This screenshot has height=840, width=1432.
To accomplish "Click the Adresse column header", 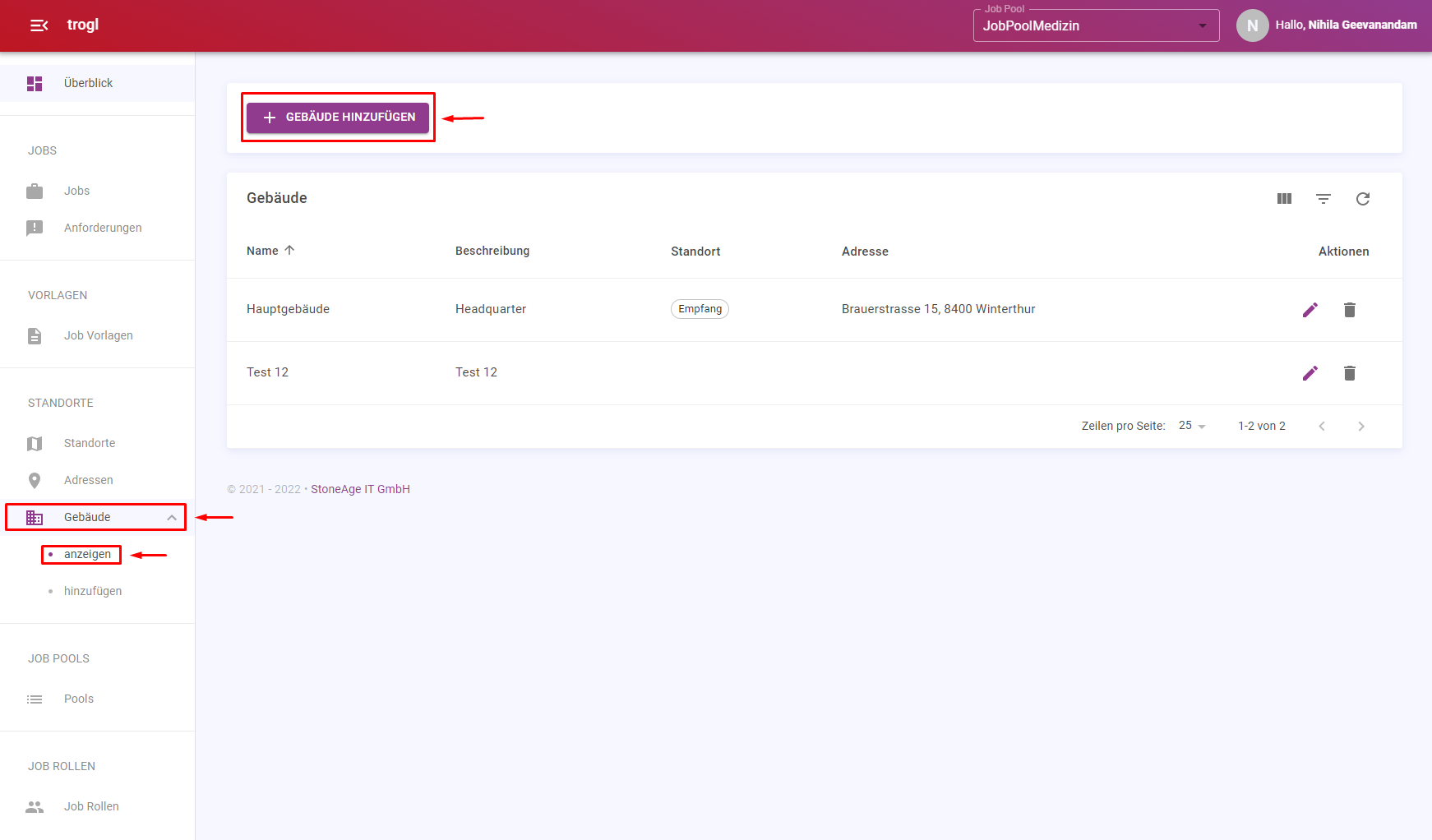I will (865, 252).
